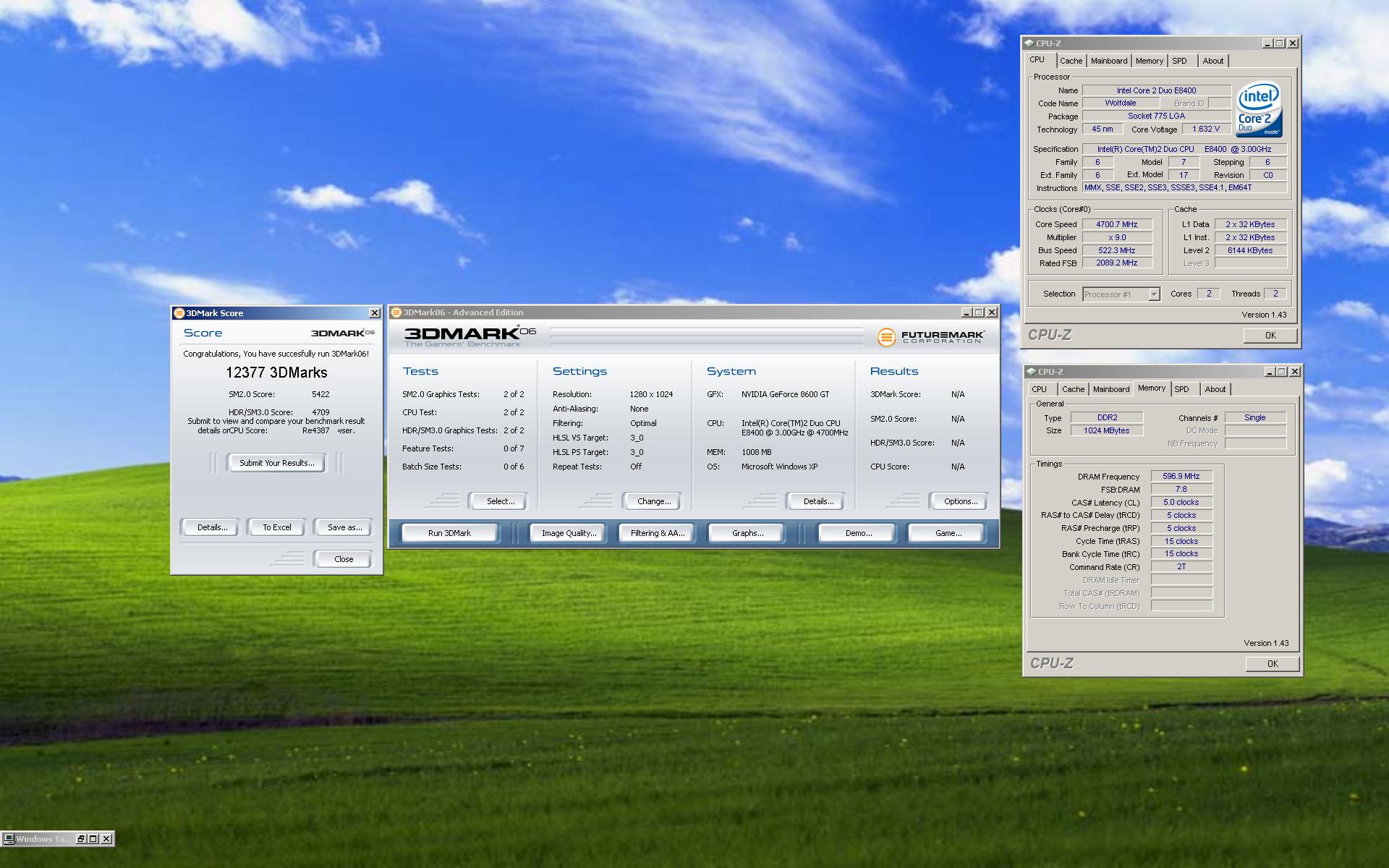Submit Your Results in 3DMark Score
The width and height of the screenshot is (1389, 868).
coord(277,463)
